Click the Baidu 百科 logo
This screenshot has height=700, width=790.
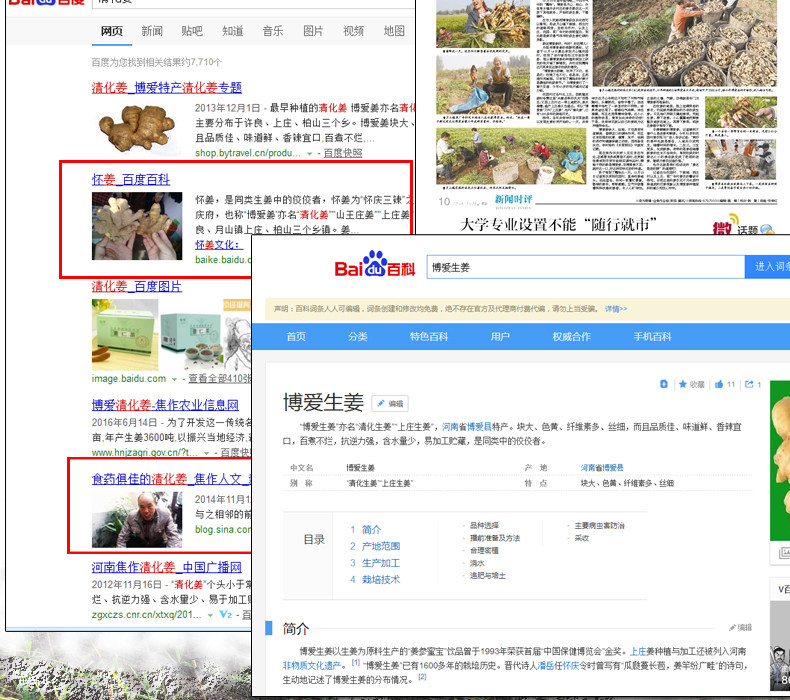tap(374, 265)
